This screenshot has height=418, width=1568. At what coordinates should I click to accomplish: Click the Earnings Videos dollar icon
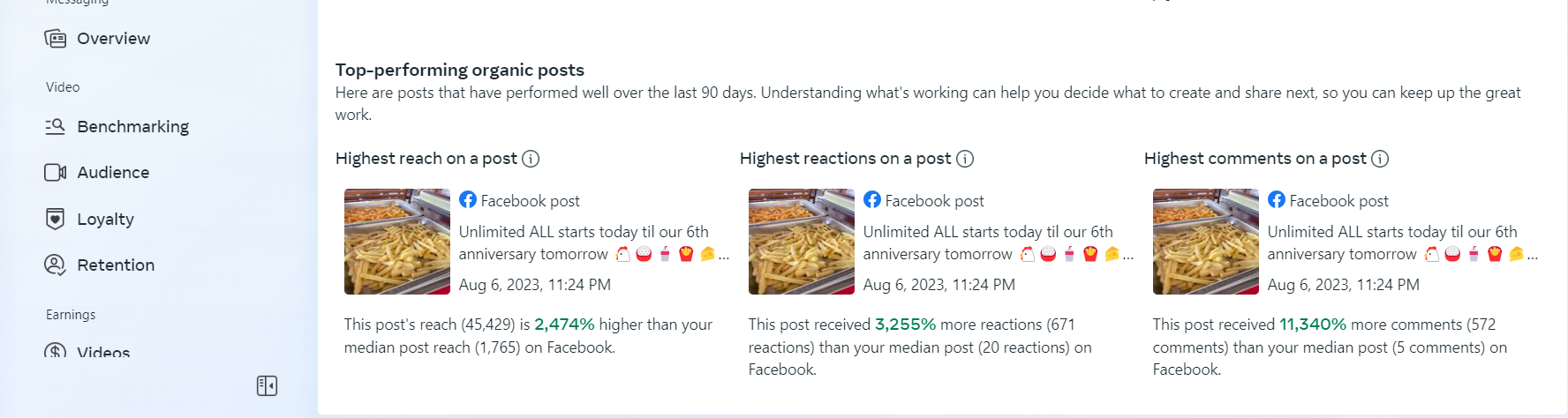click(55, 352)
